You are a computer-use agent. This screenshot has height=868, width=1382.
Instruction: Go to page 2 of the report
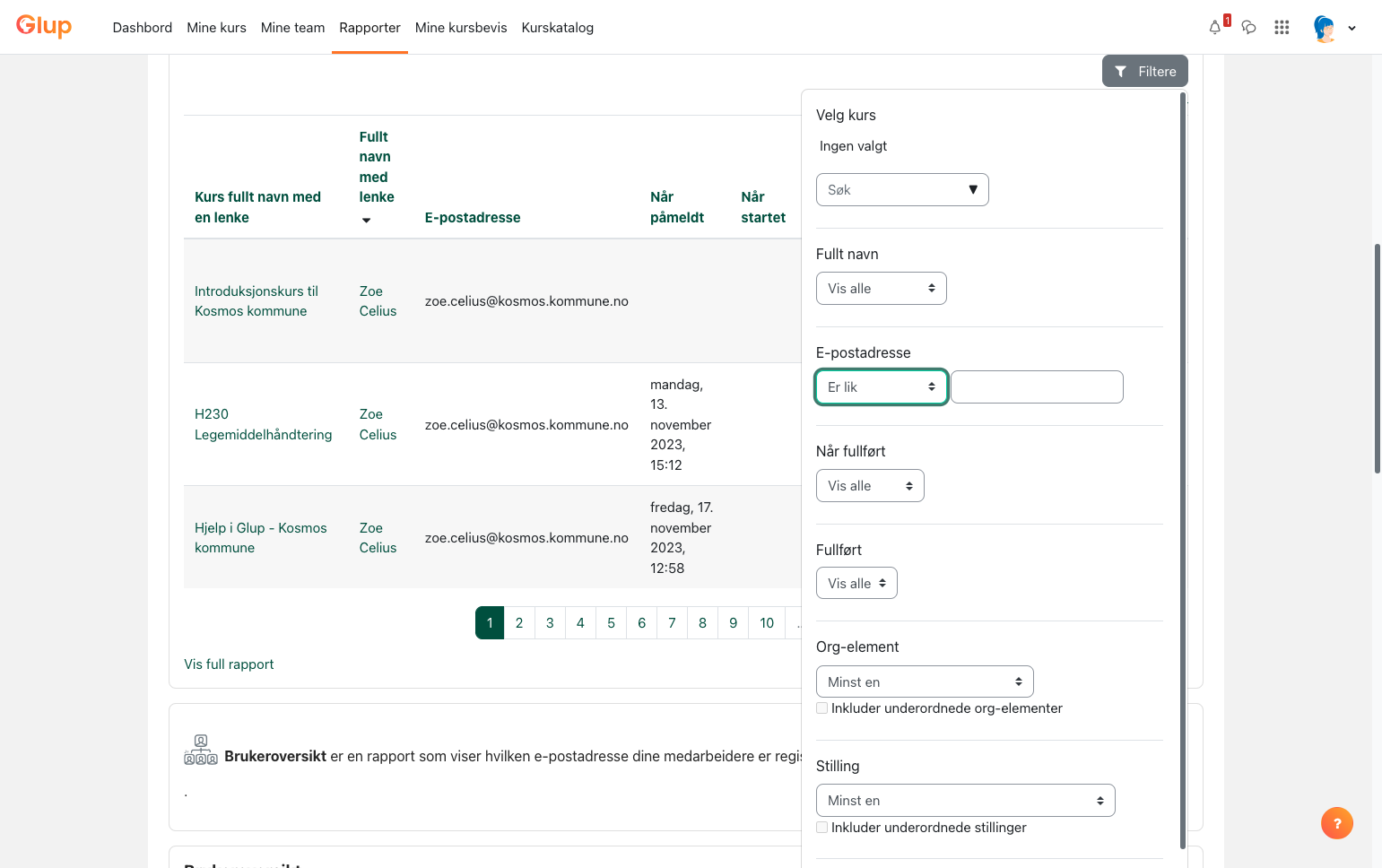(519, 623)
